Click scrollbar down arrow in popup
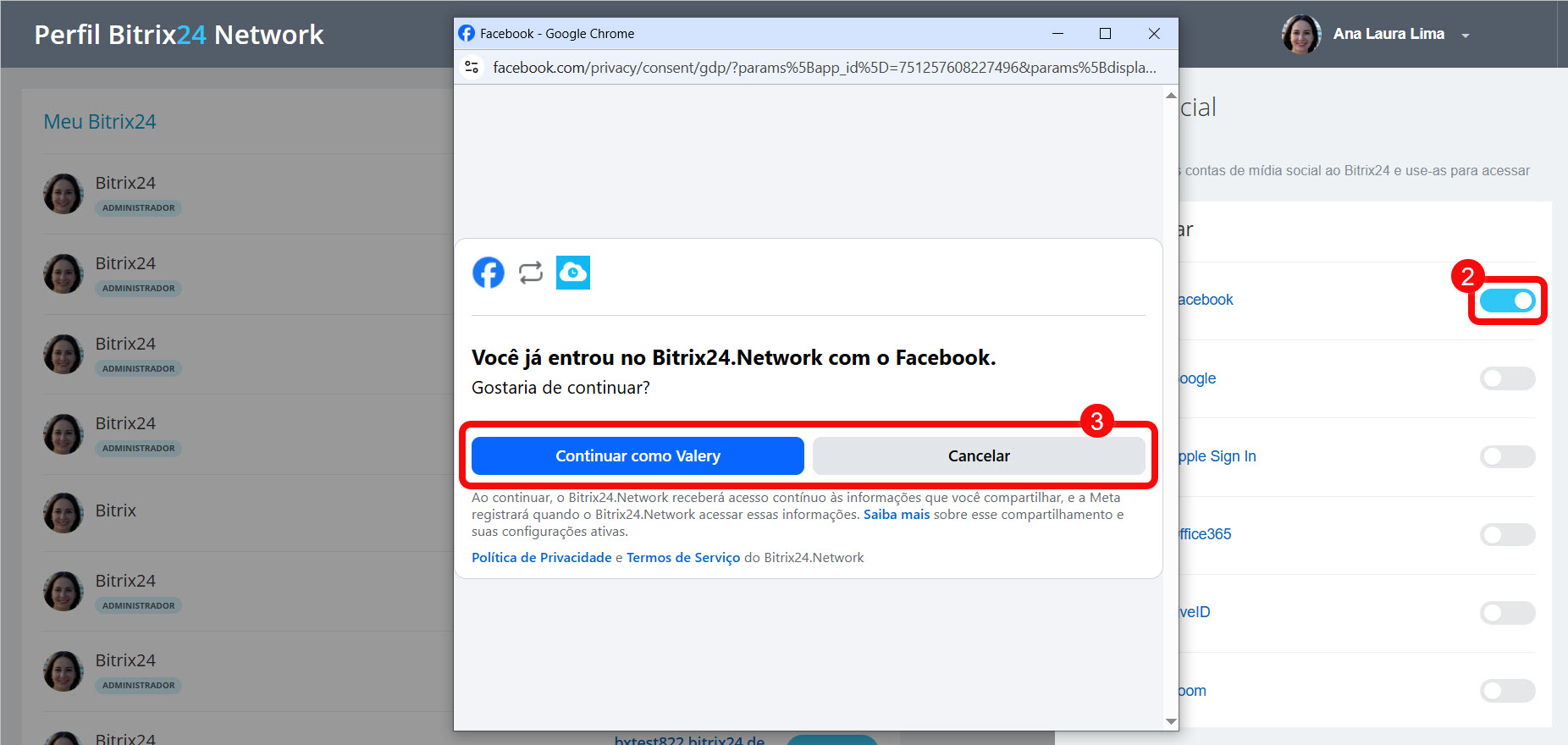Image resolution: width=1568 pixels, height=745 pixels. click(x=1171, y=721)
